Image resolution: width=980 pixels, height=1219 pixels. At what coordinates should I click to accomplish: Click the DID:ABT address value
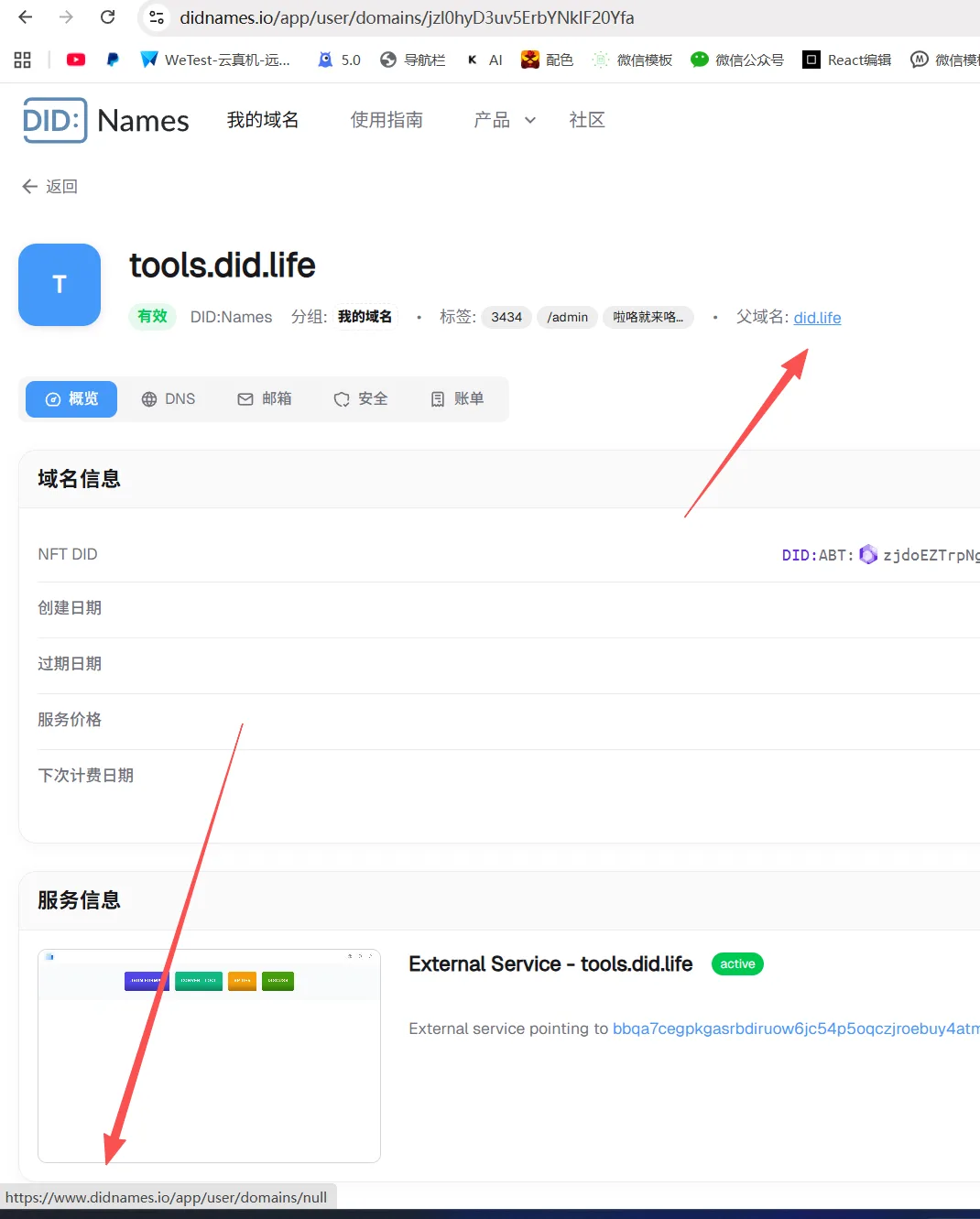point(880,555)
